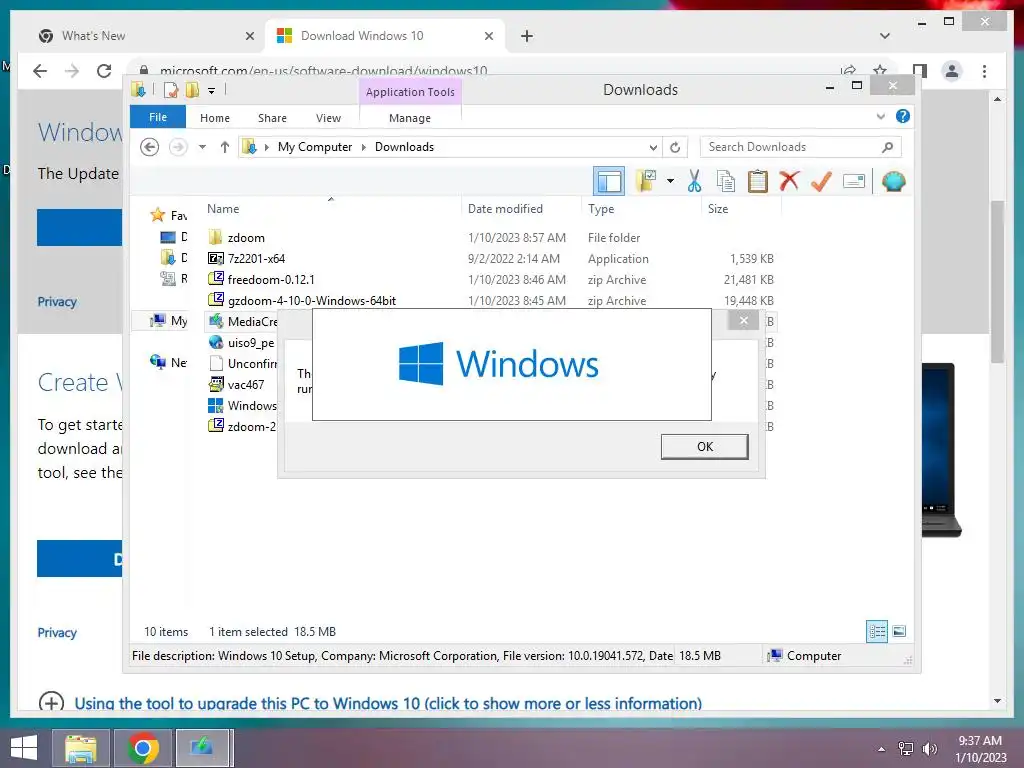The height and width of the screenshot is (768, 1024).
Task: Open the File tab in Explorer
Action: [x=158, y=117]
